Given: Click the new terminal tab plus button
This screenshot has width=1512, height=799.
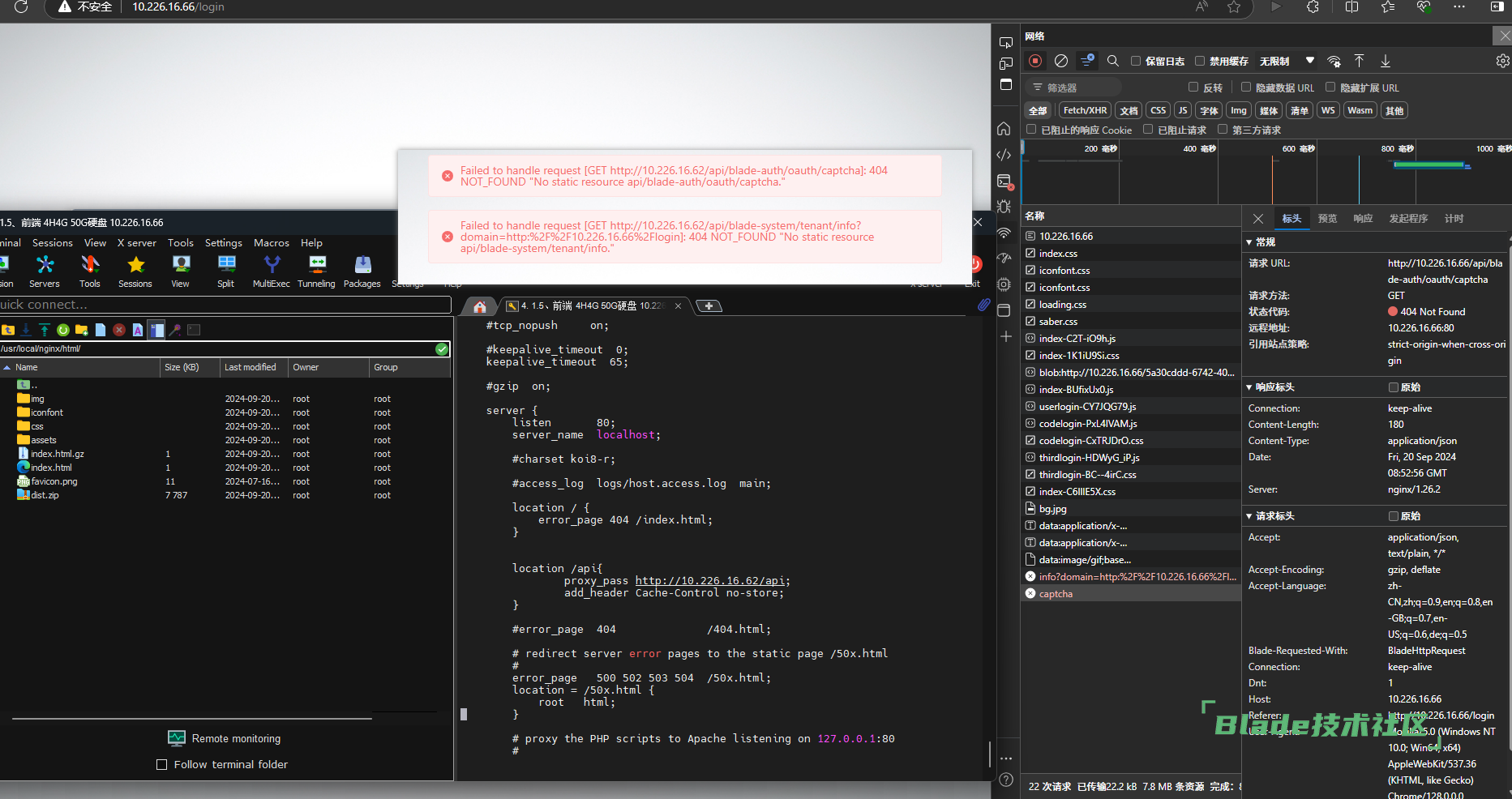Looking at the screenshot, I should point(709,305).
